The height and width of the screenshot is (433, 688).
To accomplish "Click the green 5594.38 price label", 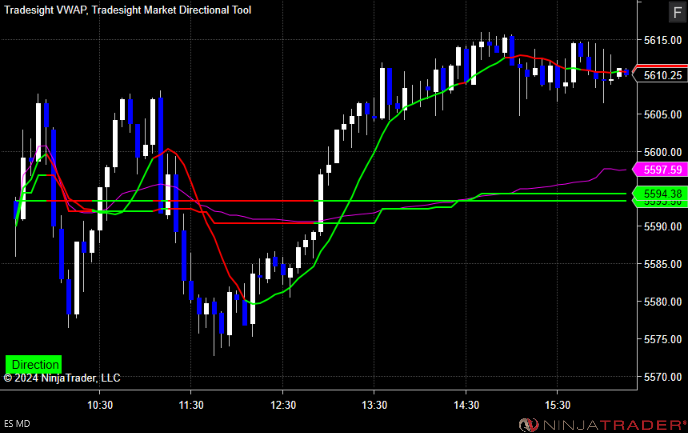I will point(660,193).
